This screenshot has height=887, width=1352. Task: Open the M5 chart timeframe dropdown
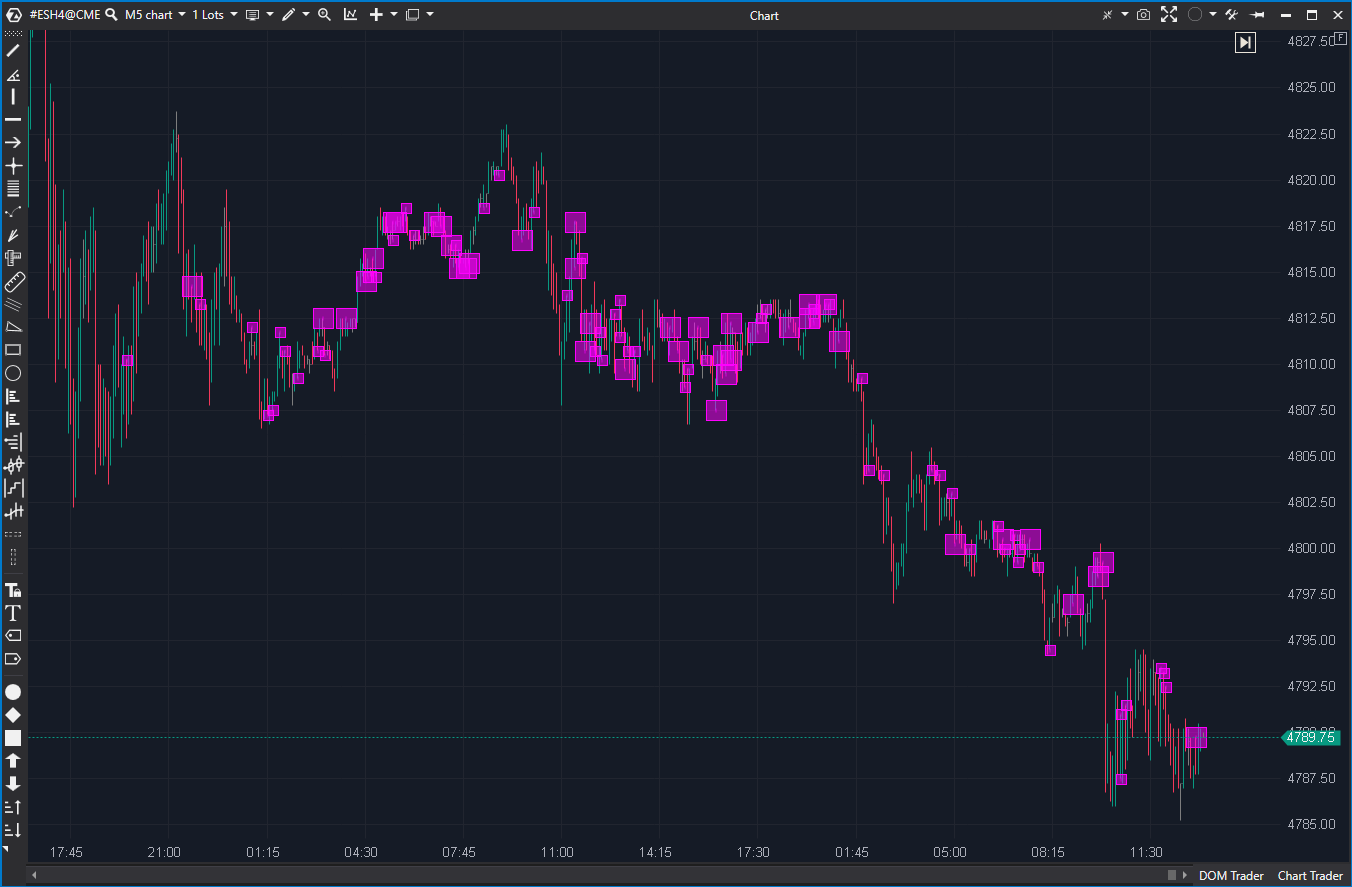[155, 15]
